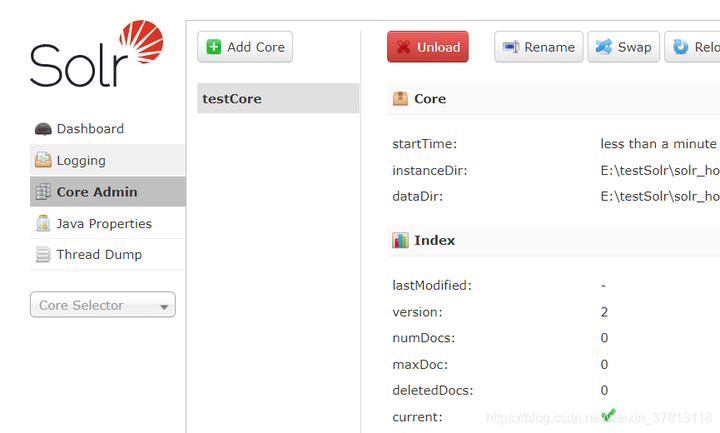Open the Dashboard menu item
Image resolution: width=720 pixels, height=433 pixels.
(x=90, y=129)
